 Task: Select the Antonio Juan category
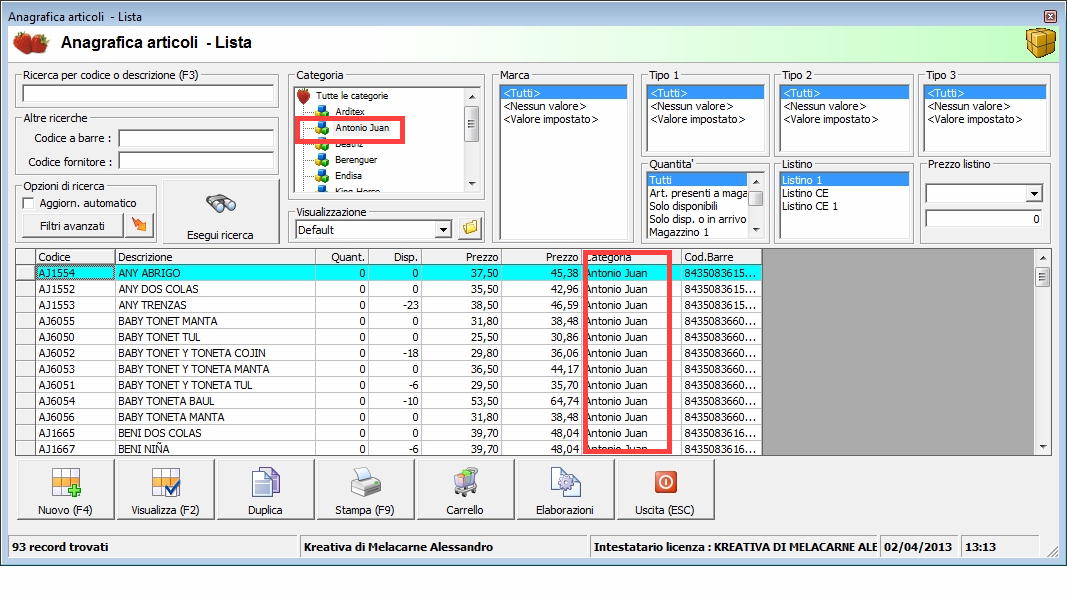click(x=362, y=128)
